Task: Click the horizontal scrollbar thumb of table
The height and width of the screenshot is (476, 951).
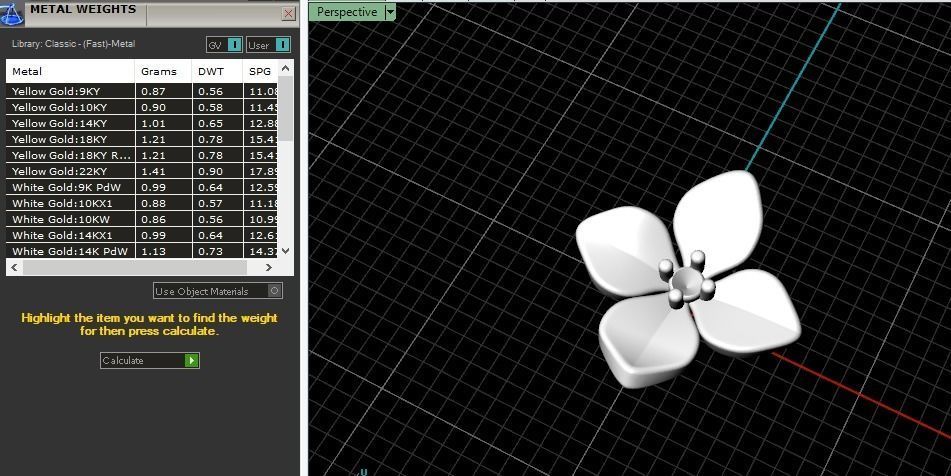Action: coord(135,267)
